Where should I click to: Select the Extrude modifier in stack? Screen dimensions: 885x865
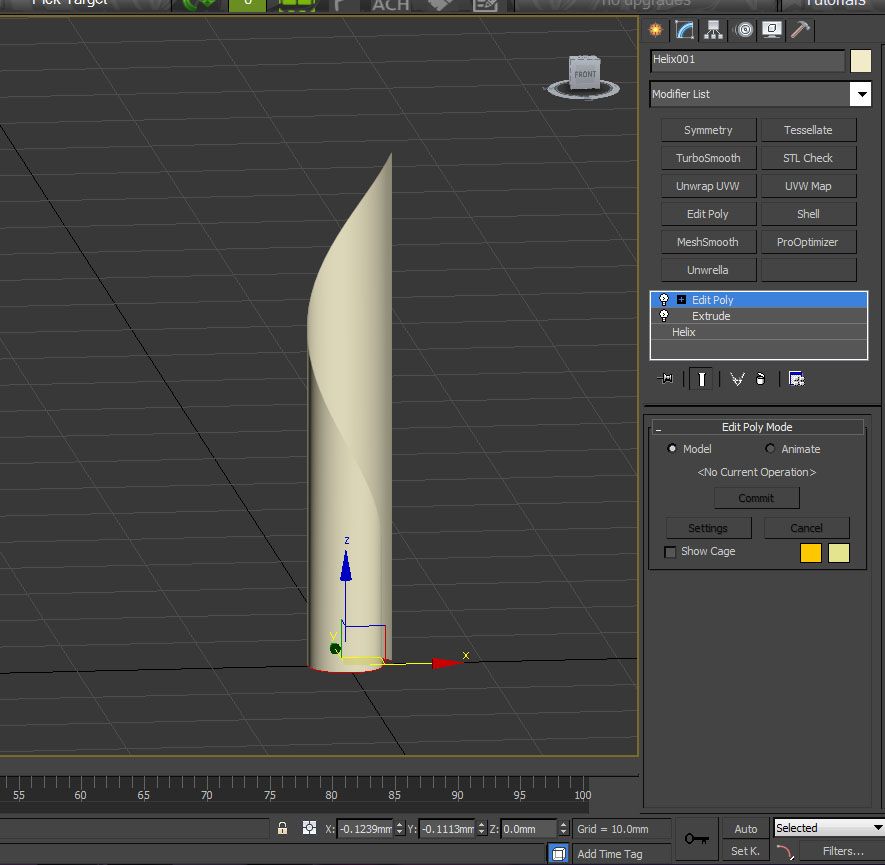710,316
